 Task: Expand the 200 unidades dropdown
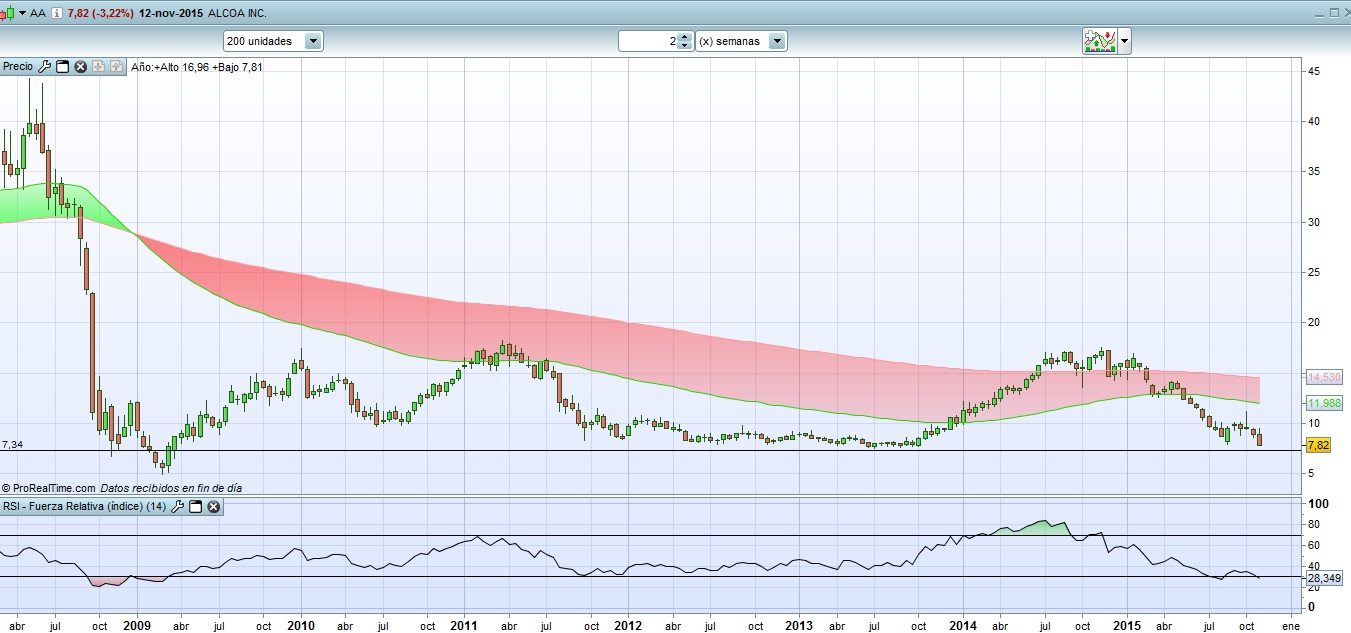tap(313, 41)
